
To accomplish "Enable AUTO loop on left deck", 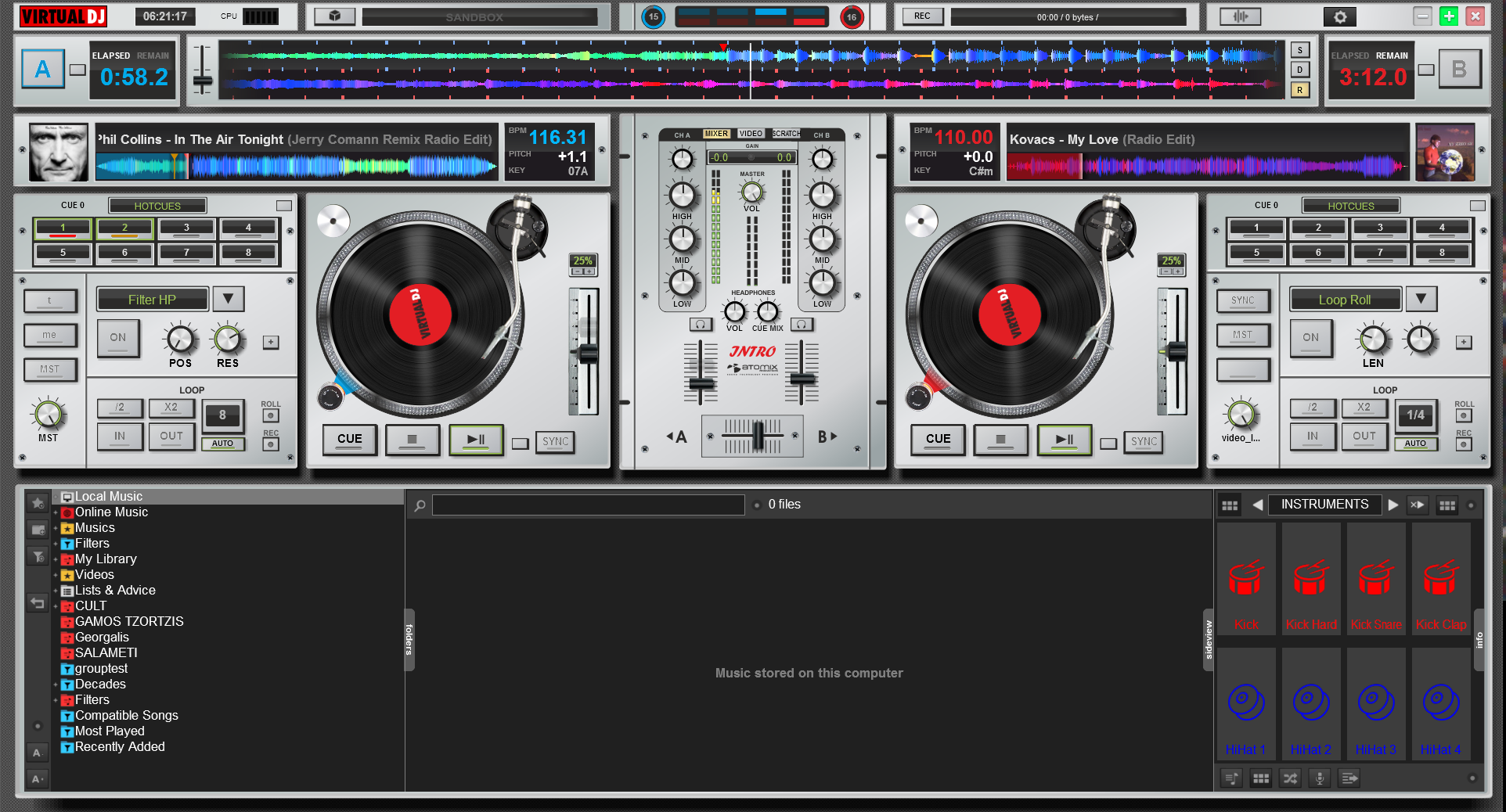I will tap(222, 444).
